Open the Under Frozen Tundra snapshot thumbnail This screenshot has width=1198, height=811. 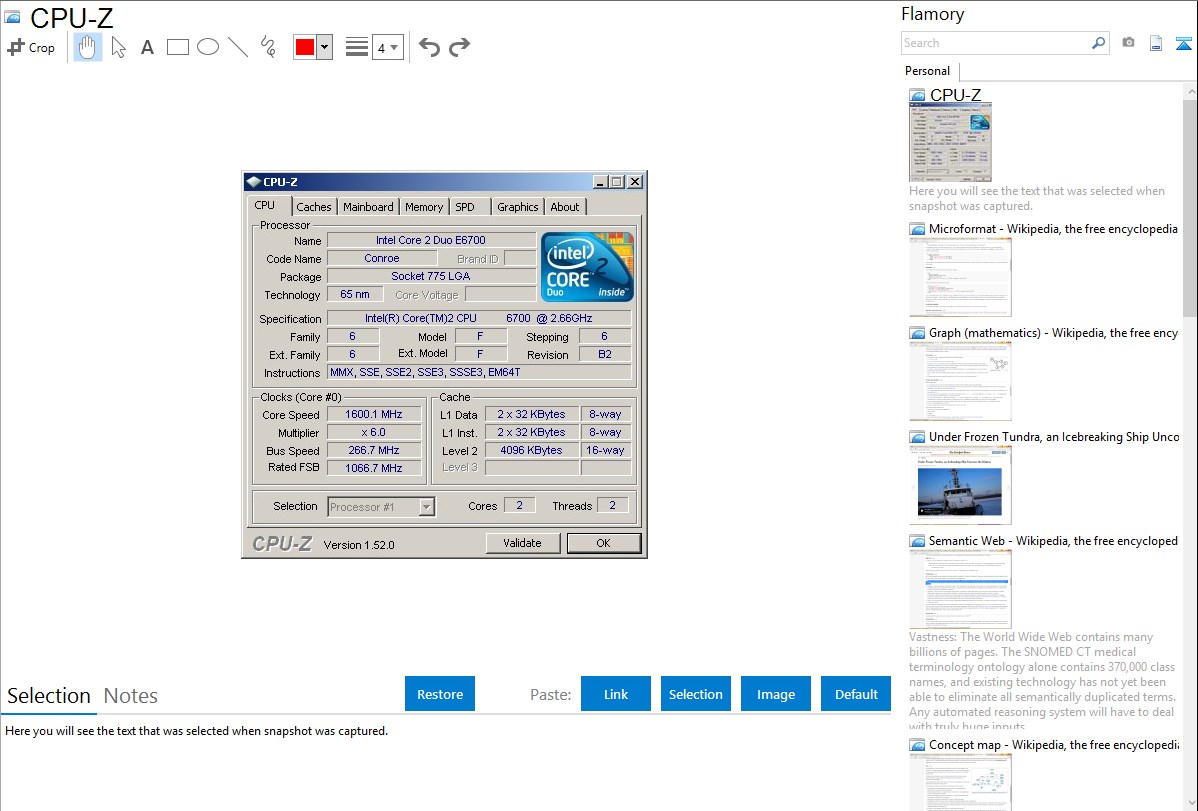960,485
